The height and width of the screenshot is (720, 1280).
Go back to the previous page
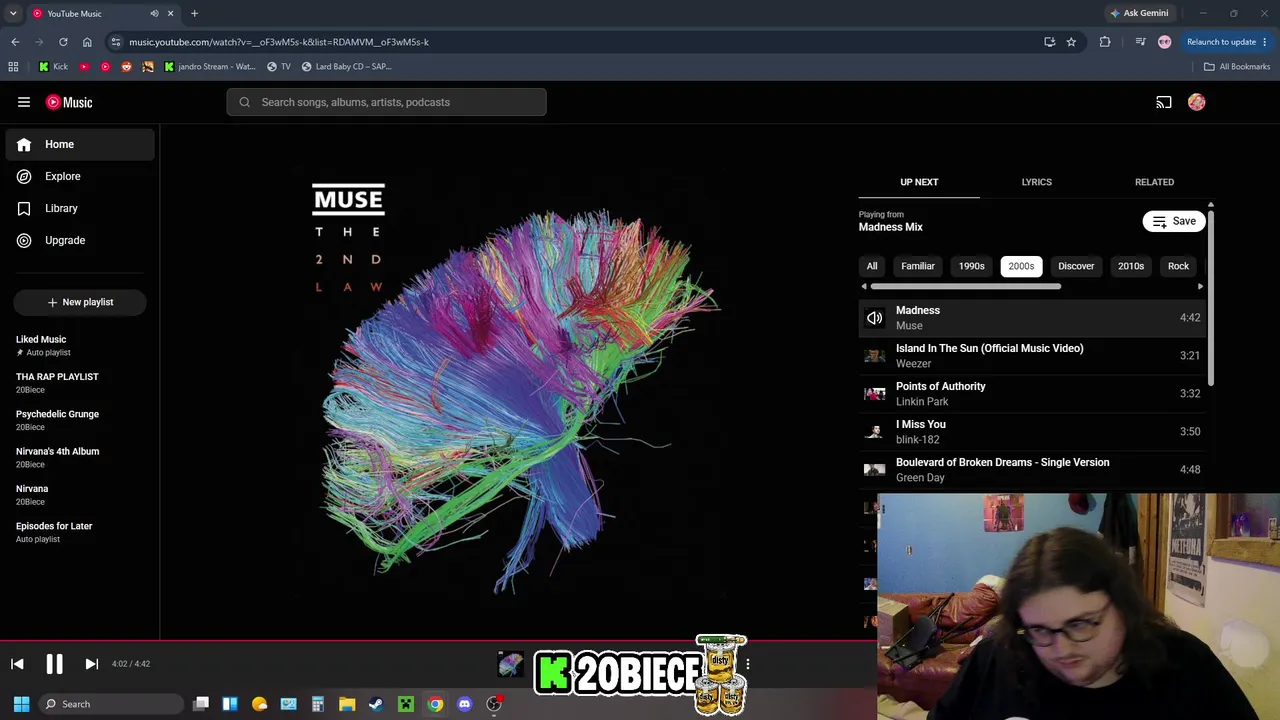pyautogui.click(x=15, y=42)
